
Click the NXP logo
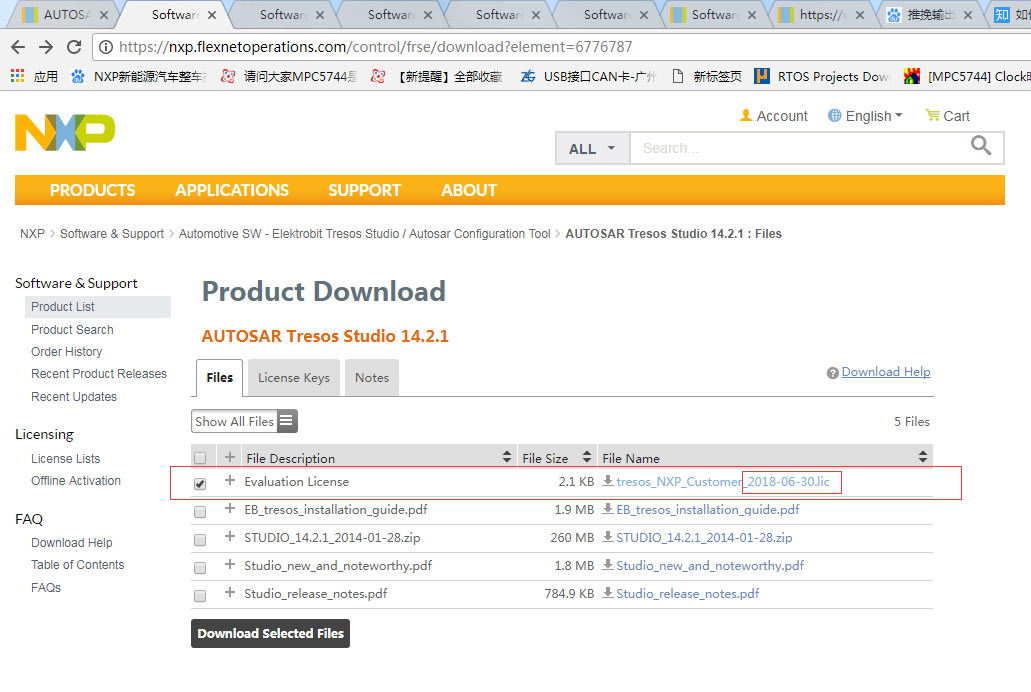click(x=64, y=132)
